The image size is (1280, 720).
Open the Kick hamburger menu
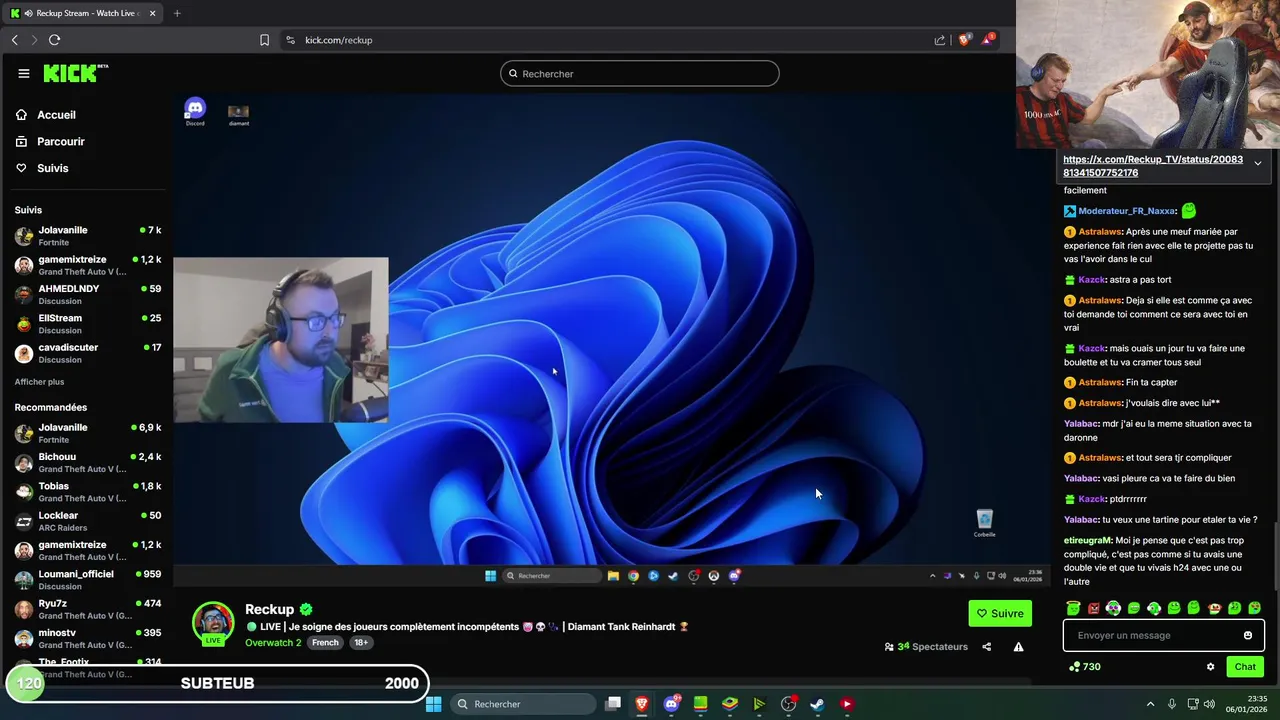click(24, 73)
